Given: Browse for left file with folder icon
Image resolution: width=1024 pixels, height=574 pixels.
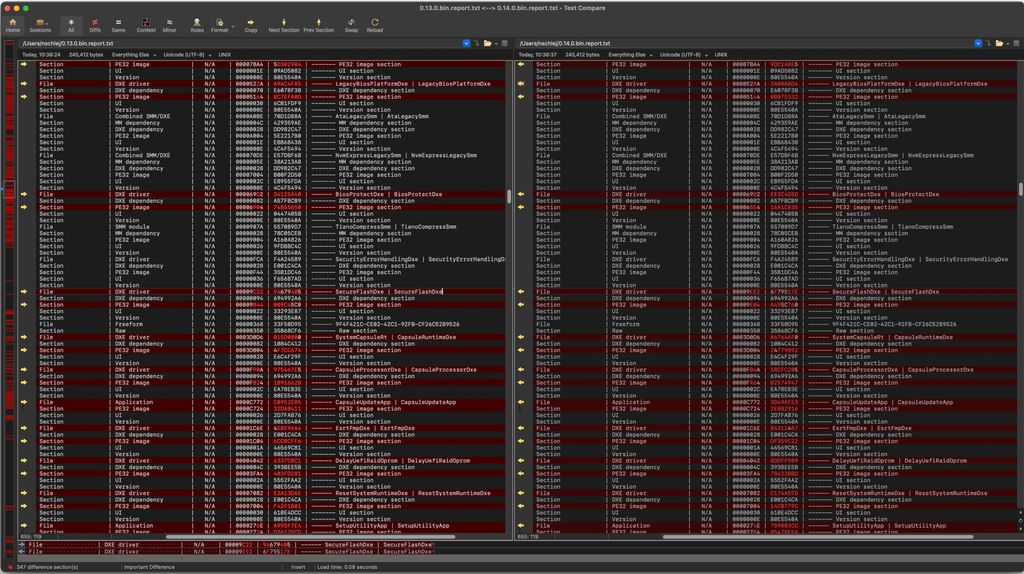Looking at the screenshot, I should click(x=487, y=43).
